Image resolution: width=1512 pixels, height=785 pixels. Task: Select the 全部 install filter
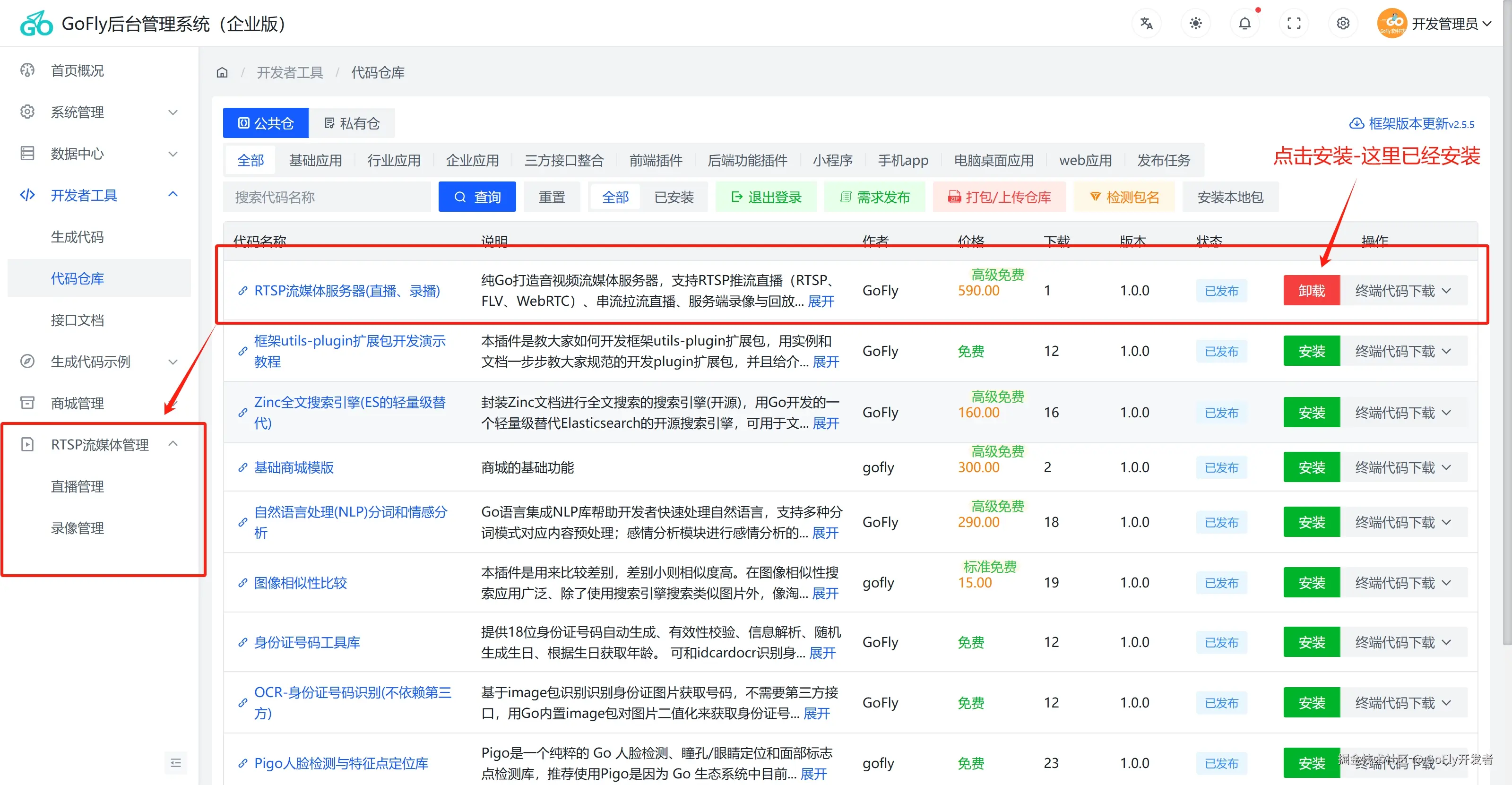tap(615, 197)
